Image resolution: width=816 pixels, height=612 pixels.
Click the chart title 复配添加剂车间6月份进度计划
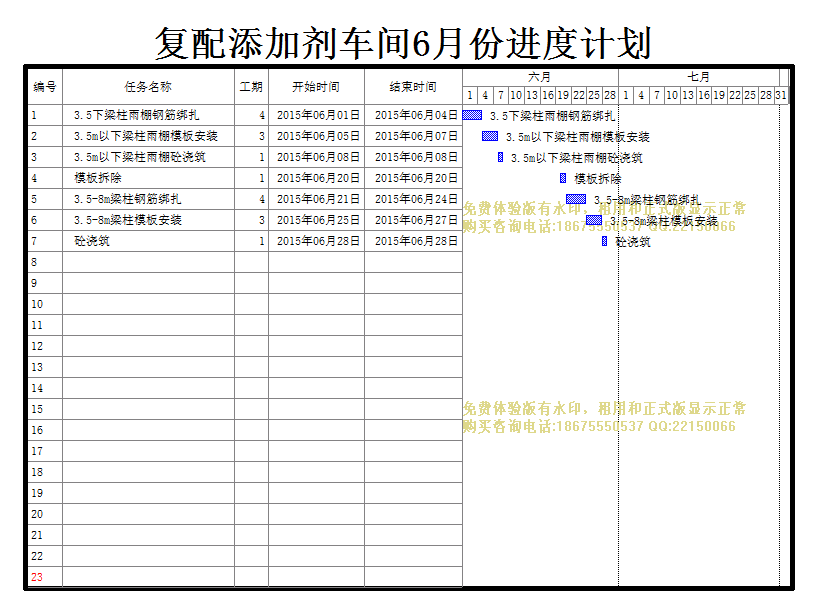pyautogui.click(x=403, y=43)
